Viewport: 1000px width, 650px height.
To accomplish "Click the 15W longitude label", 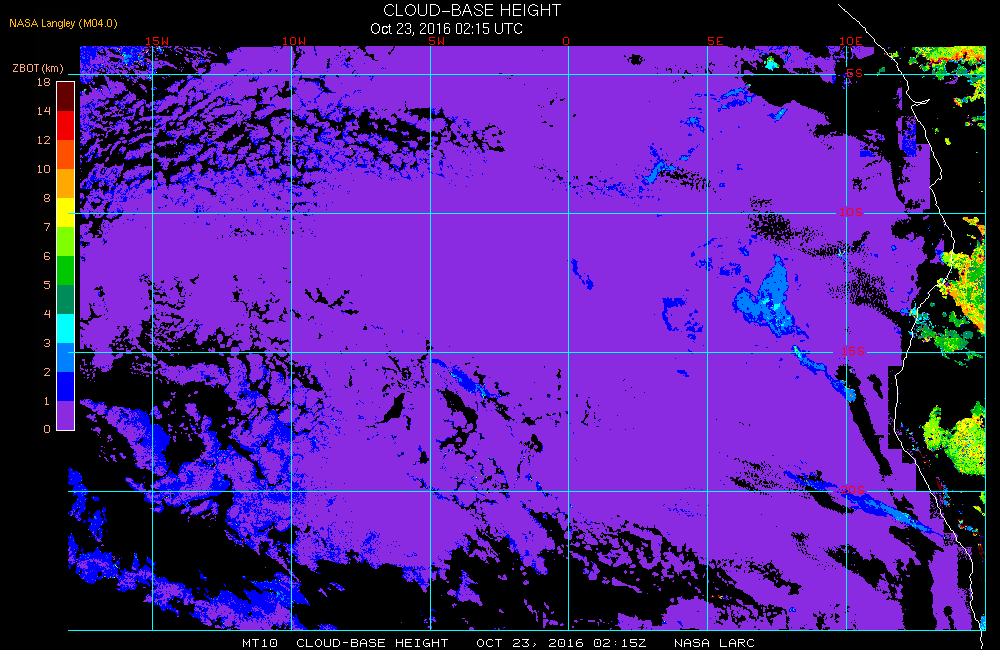I will tap(157, 41).
